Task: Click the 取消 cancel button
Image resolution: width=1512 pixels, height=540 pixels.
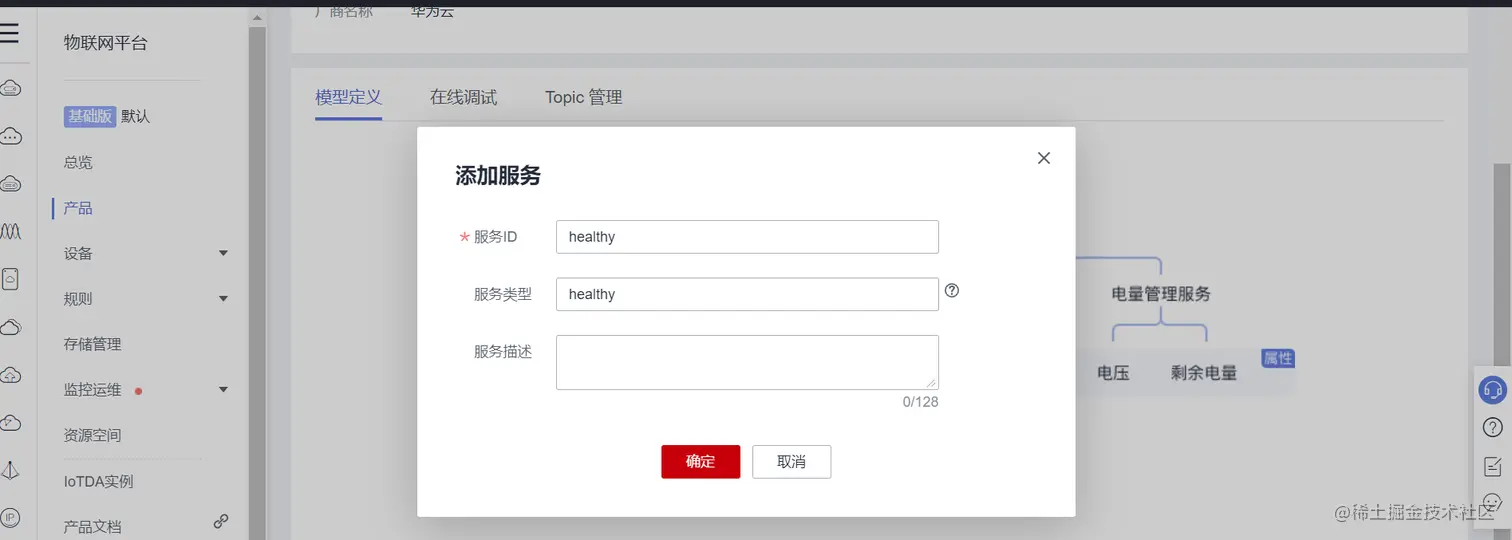Action: click(x=791, y=462)
